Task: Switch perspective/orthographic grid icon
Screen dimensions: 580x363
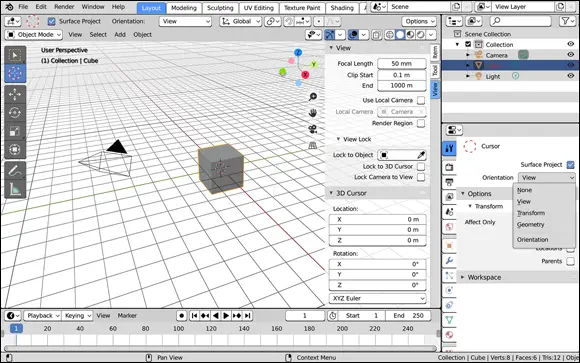Action: [x=313, y=145]
